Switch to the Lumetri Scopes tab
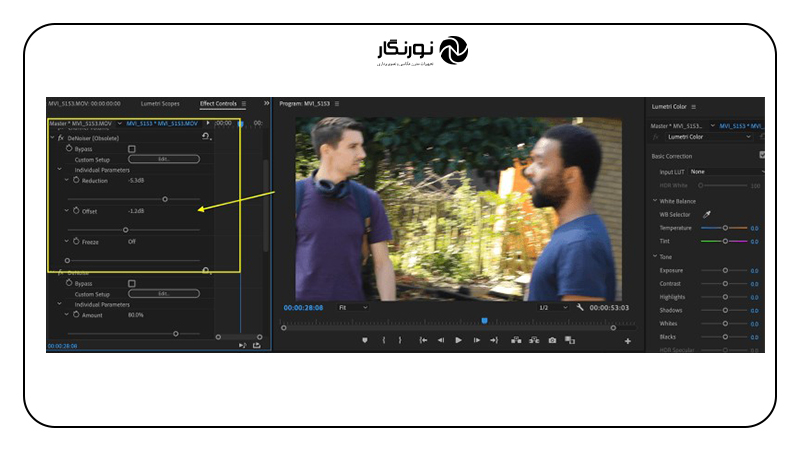The height and width of the screenshot is (450, 800). coord(160,104)
